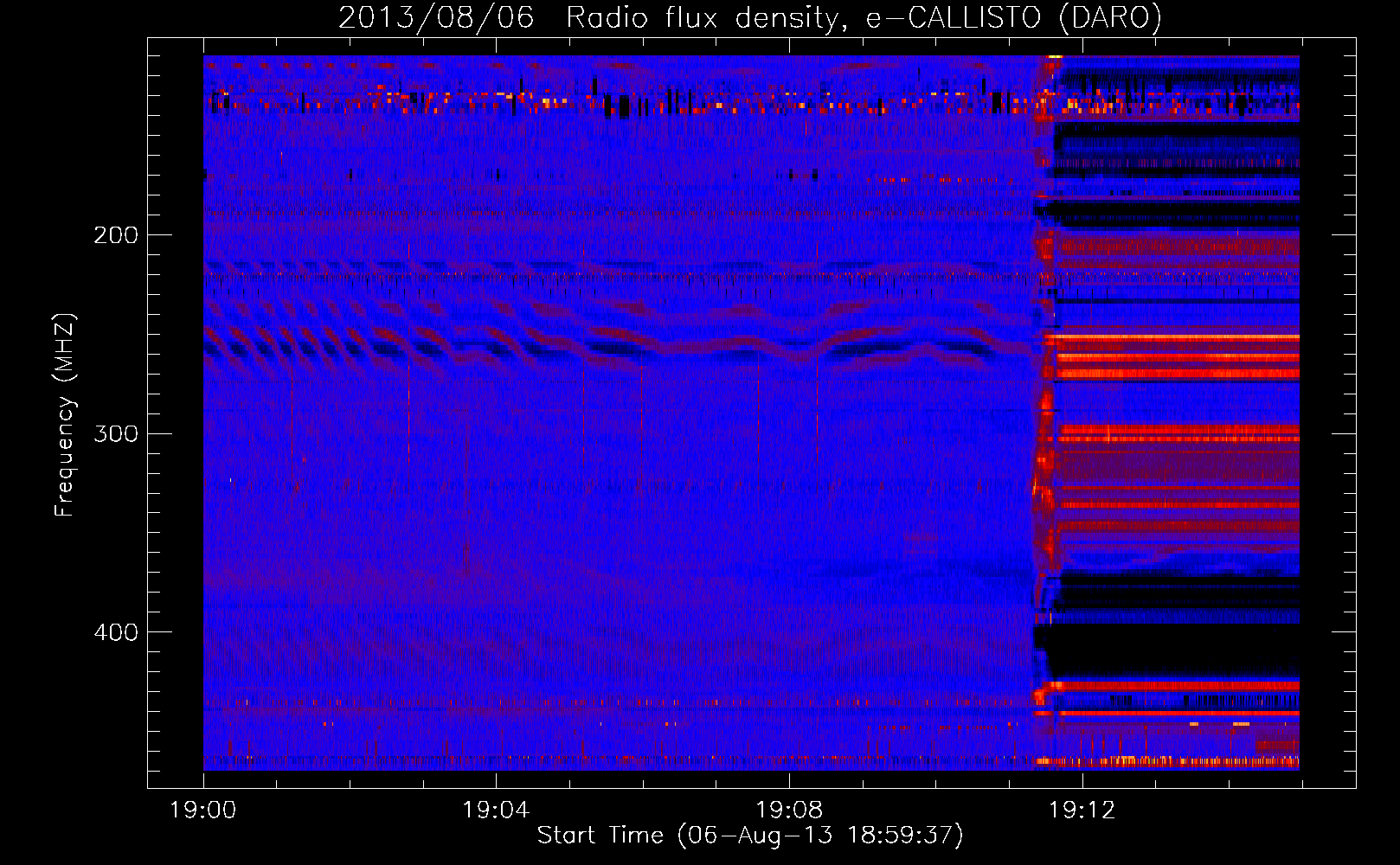
Task: Click the 'Frequency (MHZ)' axis label
Action: coord(65,415)
